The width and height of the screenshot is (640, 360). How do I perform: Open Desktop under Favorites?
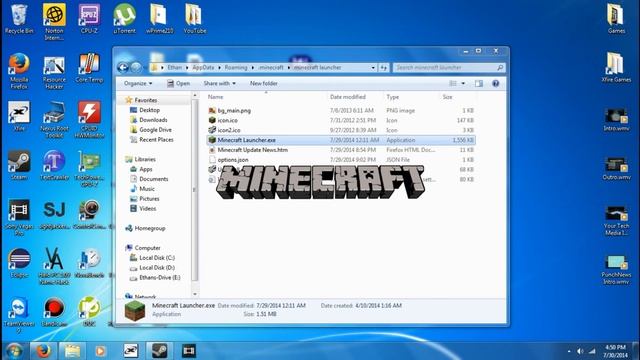point(145,110)
